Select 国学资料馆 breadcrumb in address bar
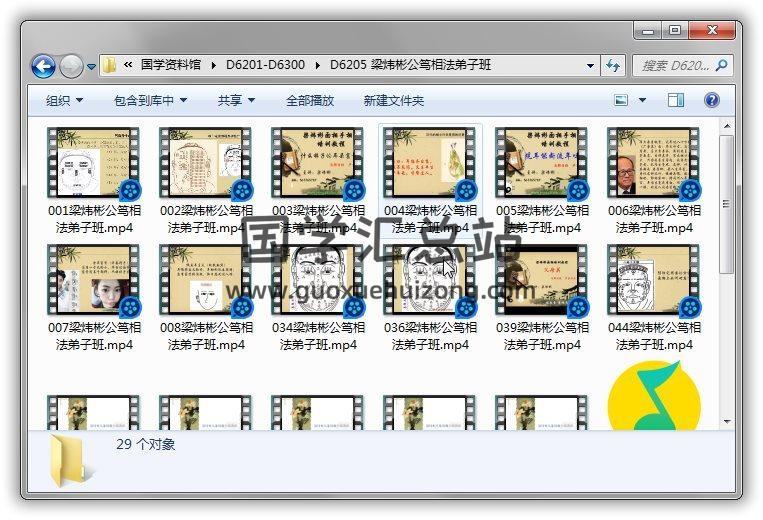Image resolution: width=763 pixels, height=520 pixels. tap(171, 65)
